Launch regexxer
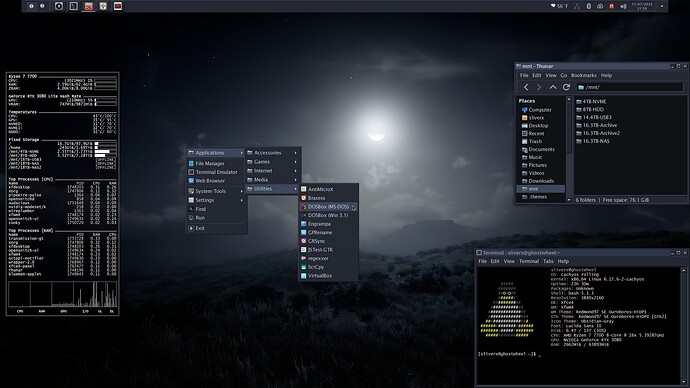 pyautogui.click(x=328, y=258)
